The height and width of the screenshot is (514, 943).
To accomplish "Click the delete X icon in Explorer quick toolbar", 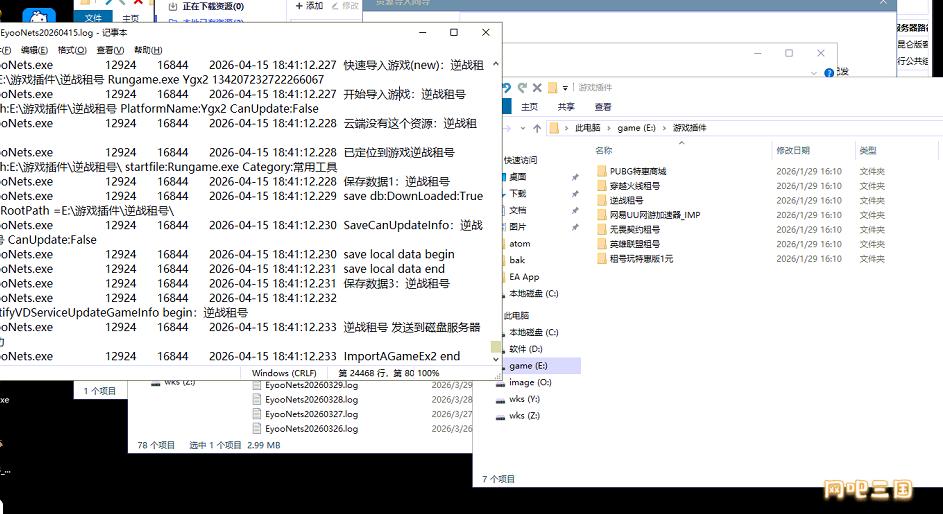I will (537, 88).
